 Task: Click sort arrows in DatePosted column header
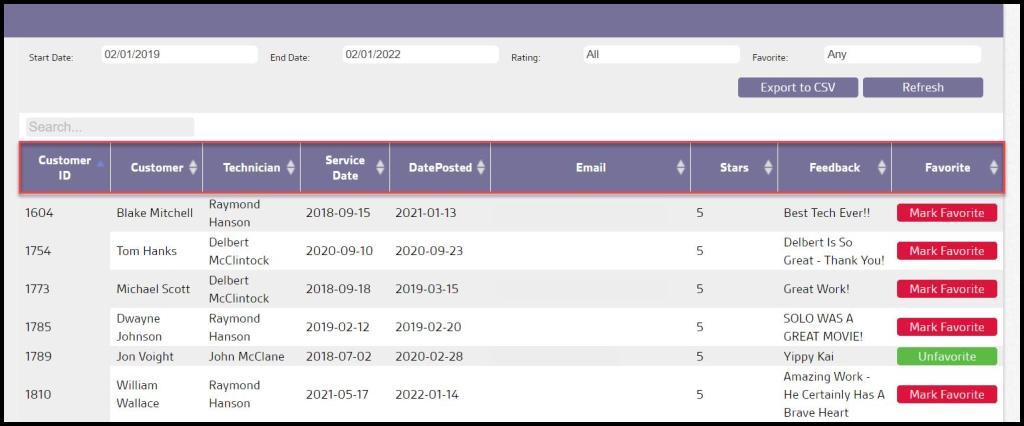[481, 168]
